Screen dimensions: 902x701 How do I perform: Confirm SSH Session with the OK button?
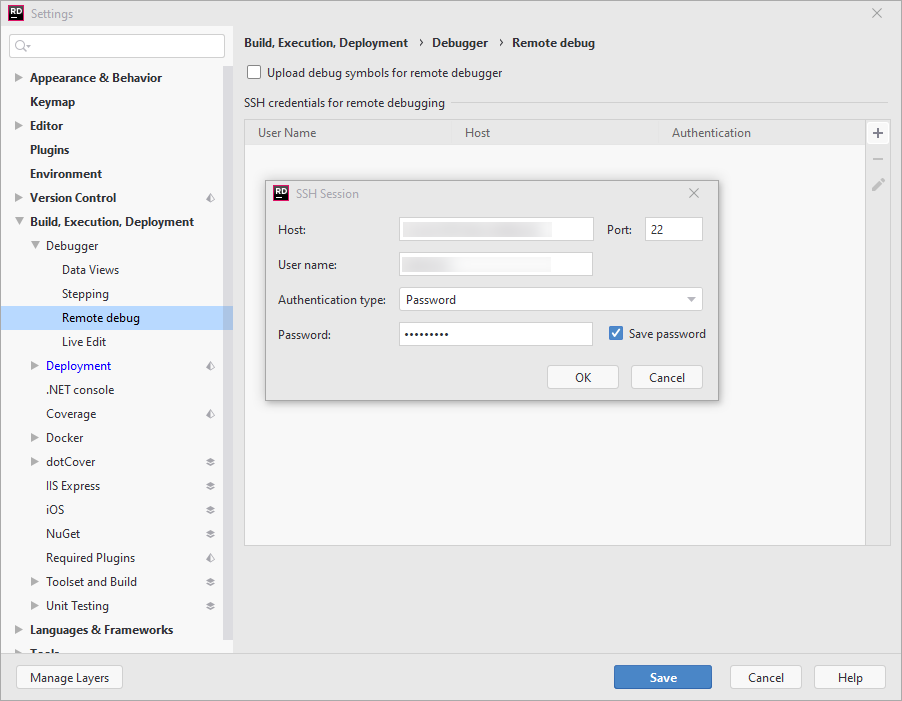pos(582,377)
